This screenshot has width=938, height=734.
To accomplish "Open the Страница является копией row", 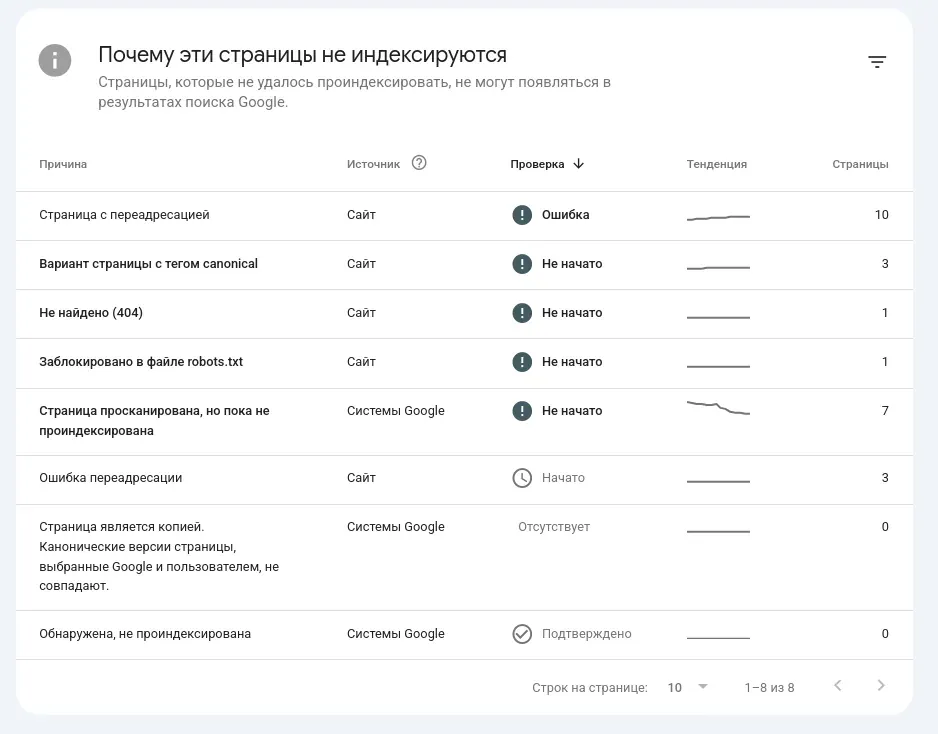I will (x=464, y=558).
